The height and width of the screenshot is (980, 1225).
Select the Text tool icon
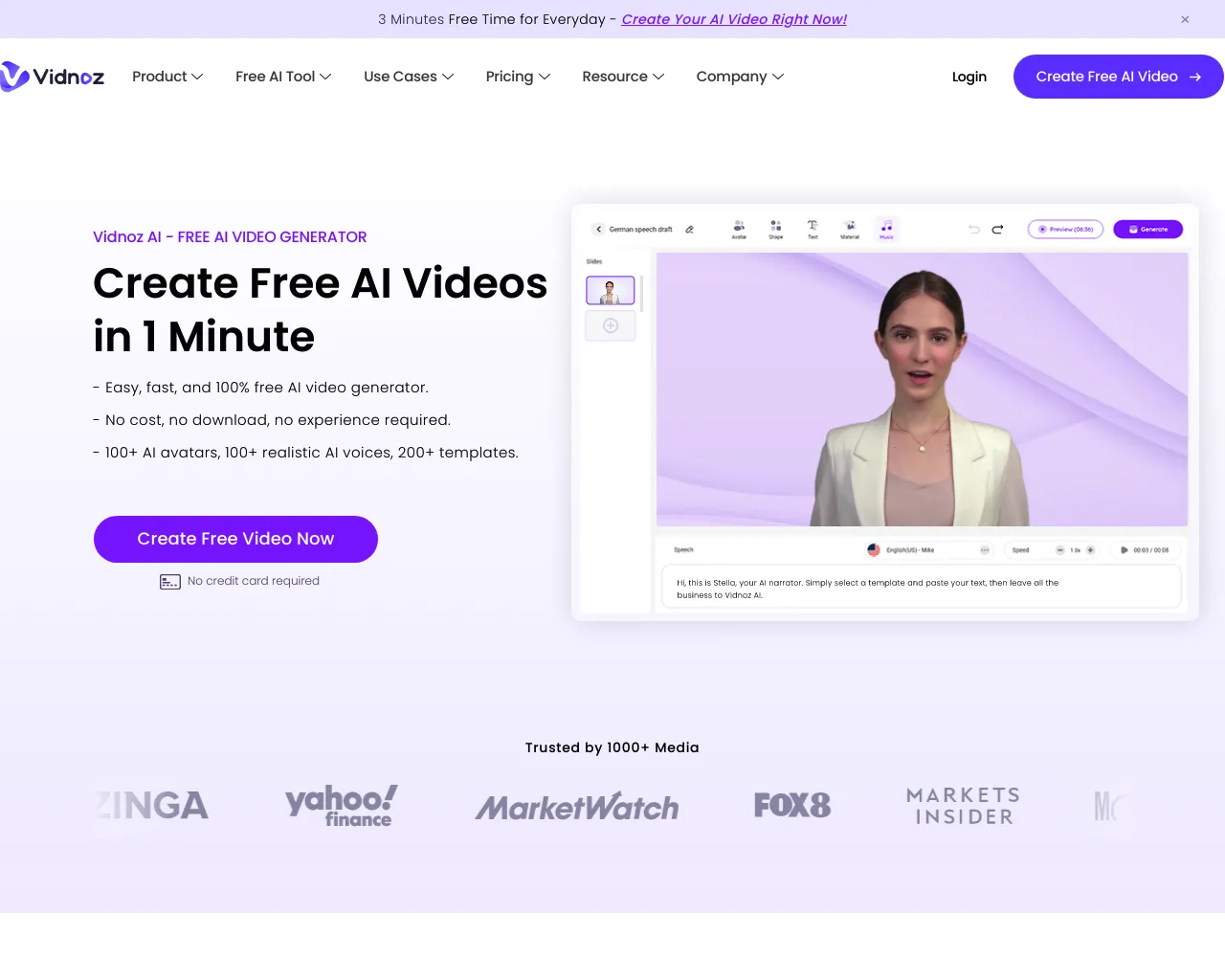point(813,229)
